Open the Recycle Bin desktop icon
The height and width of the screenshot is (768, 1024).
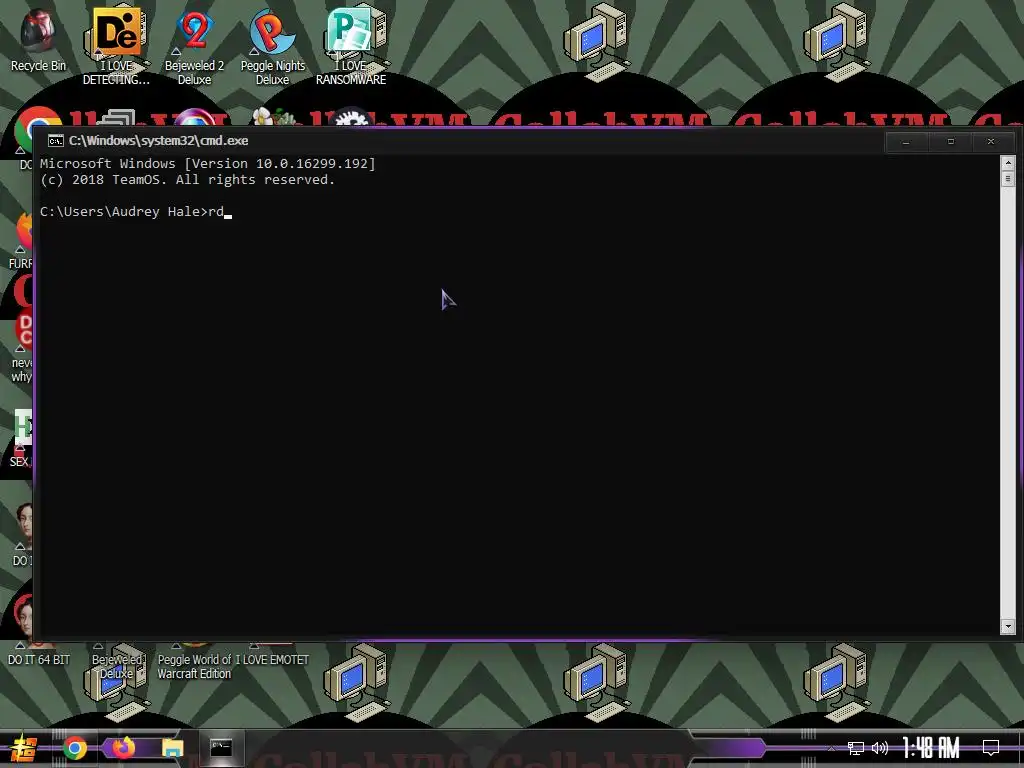(x=38, y=39)
